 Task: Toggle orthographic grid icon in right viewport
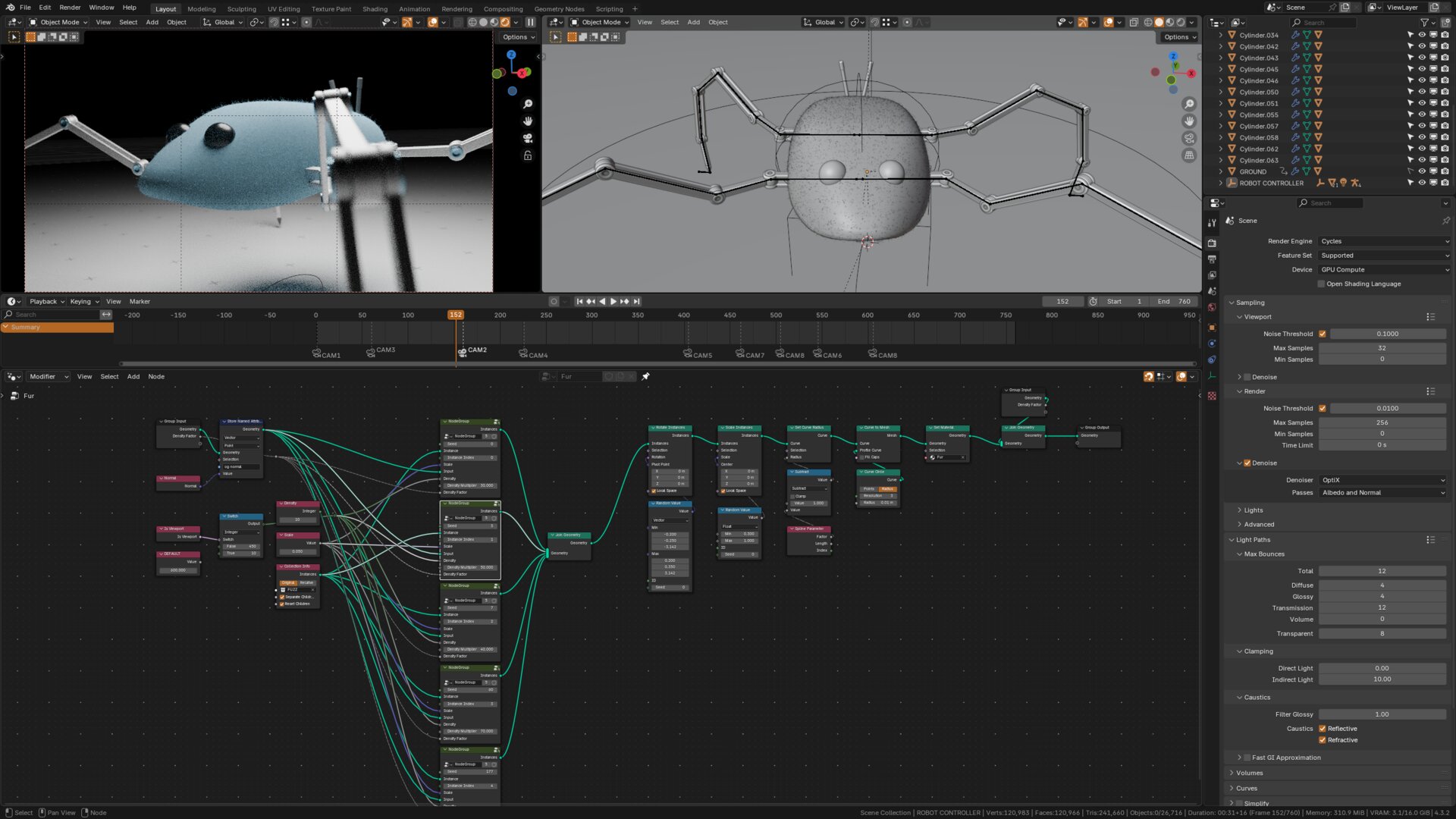pyautogui.click(x=1189, y=155)
